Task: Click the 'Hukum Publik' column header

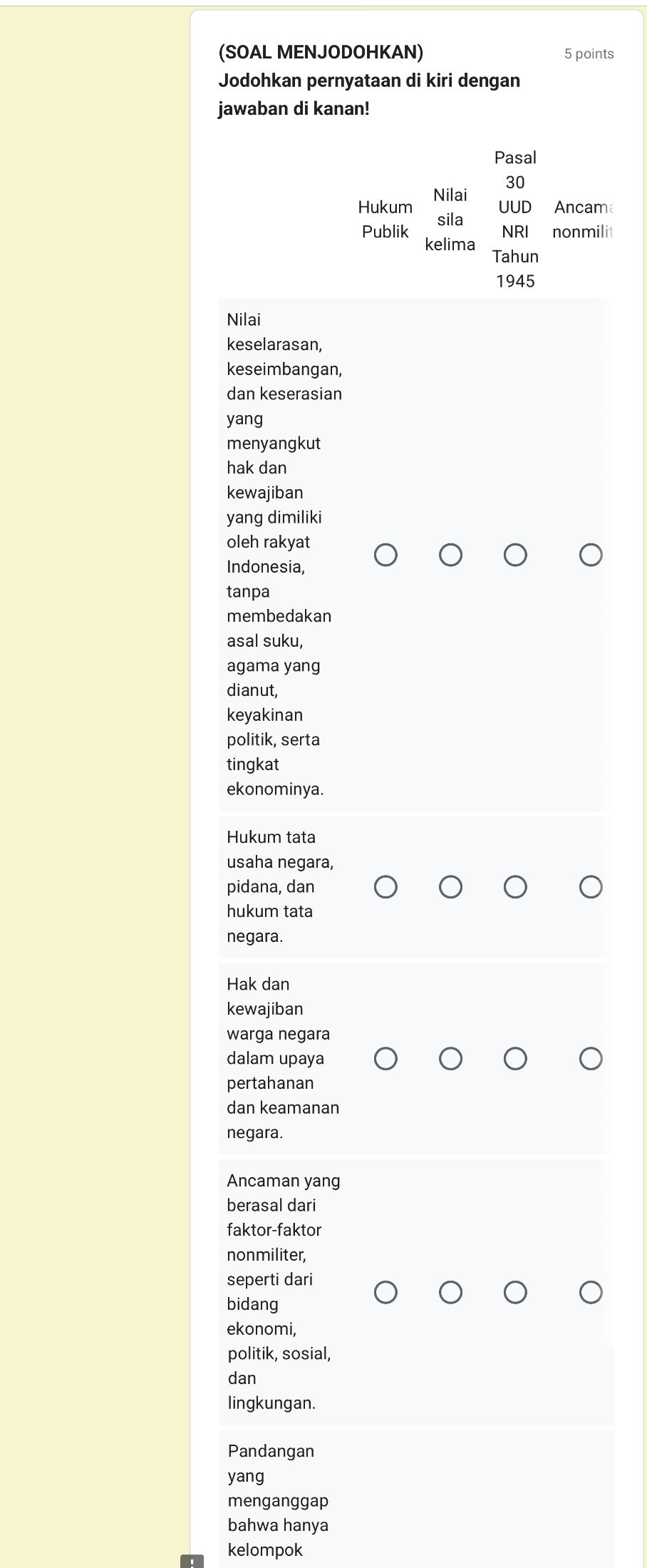Action: (385, 219)
